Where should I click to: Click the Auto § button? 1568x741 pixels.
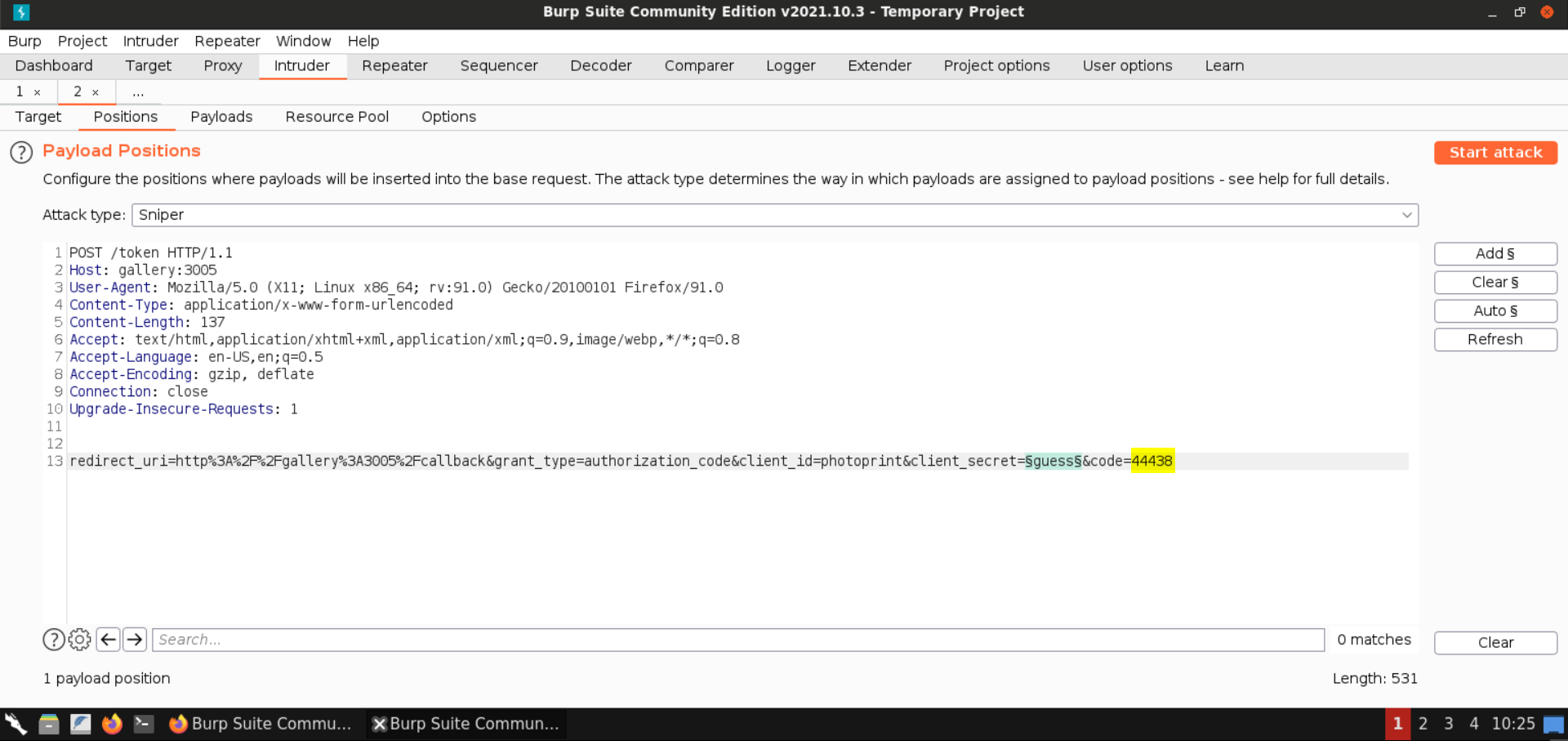click(x=1494, y=311)
